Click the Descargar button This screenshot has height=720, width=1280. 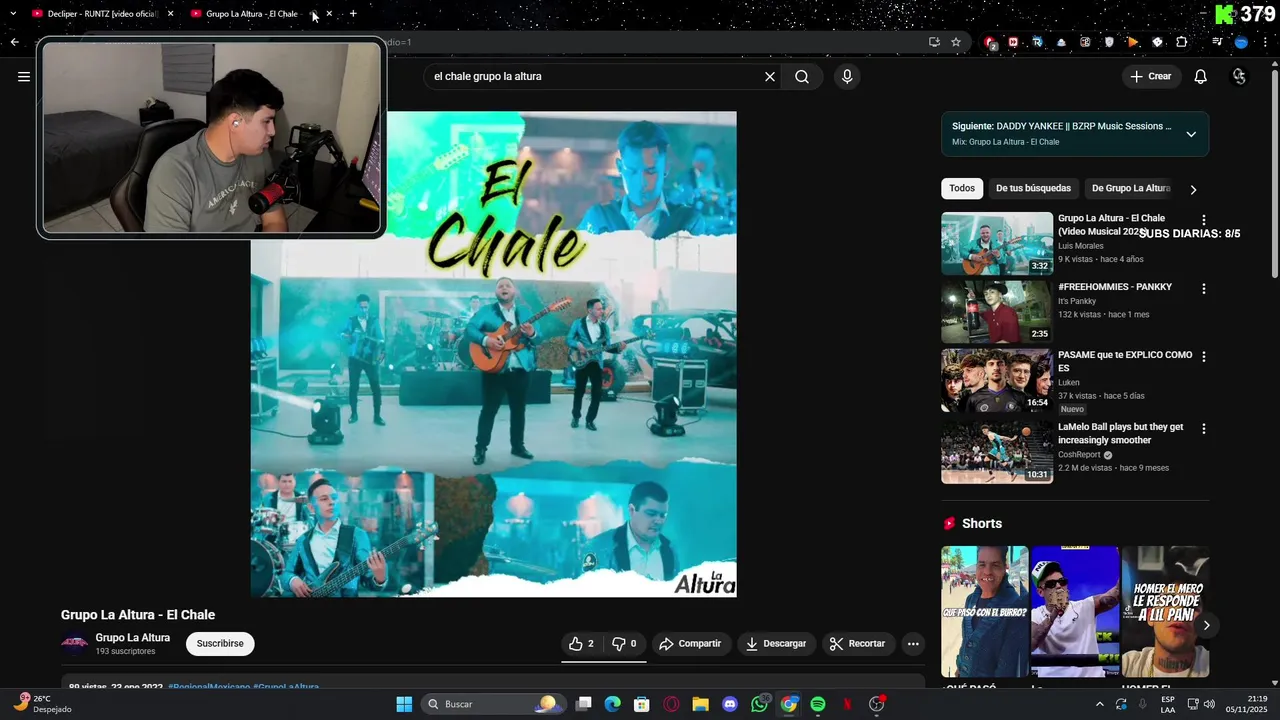pos(776,644)
